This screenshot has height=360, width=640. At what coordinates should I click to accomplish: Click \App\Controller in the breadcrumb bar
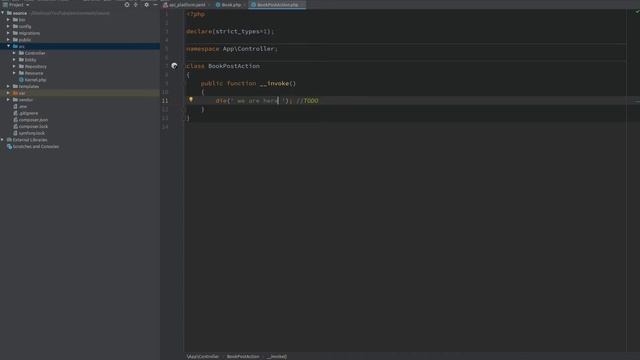tap(203, 356)
